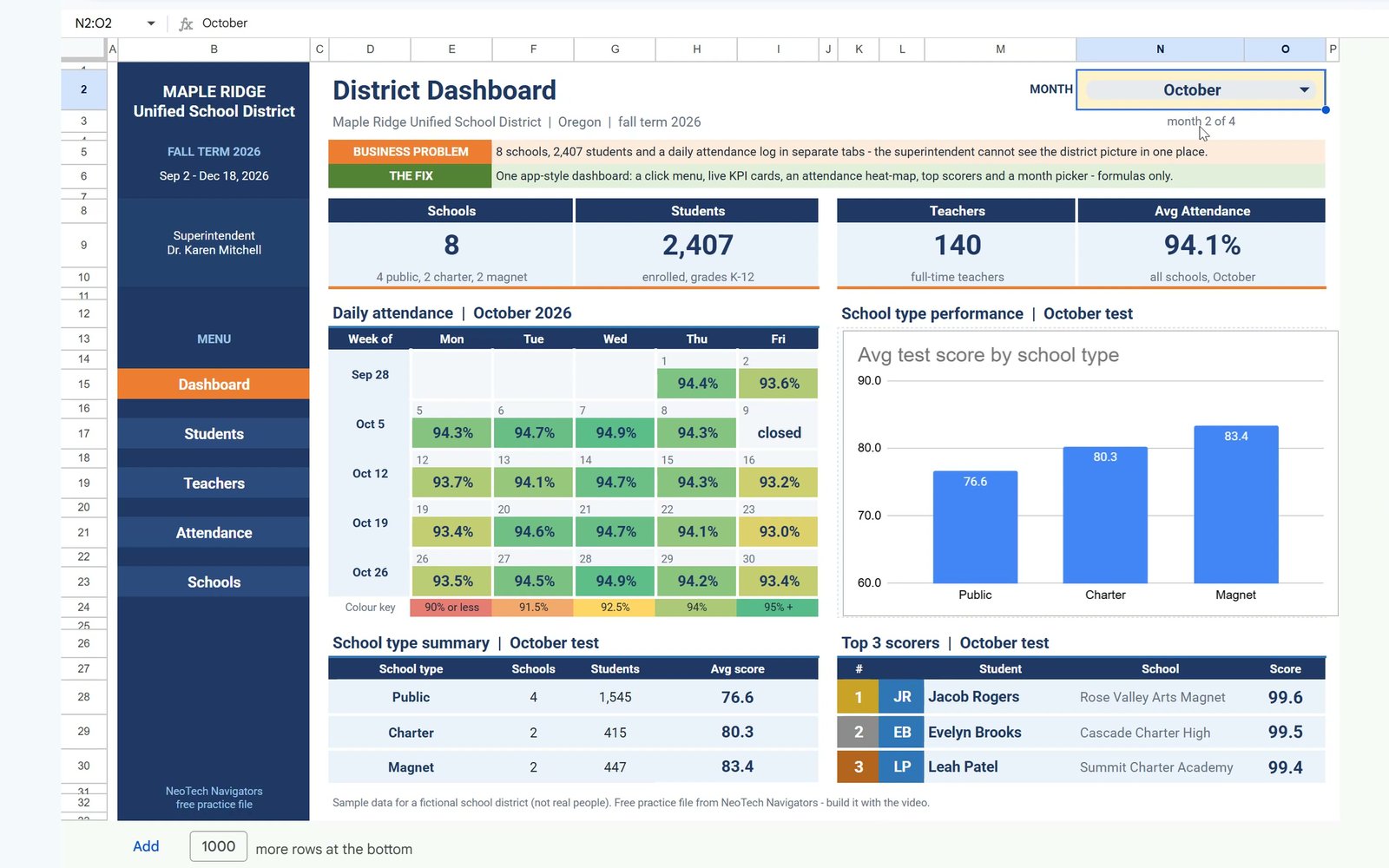
Task: Select the red '90% or less' colour key
Action: (x=451, y=608)
